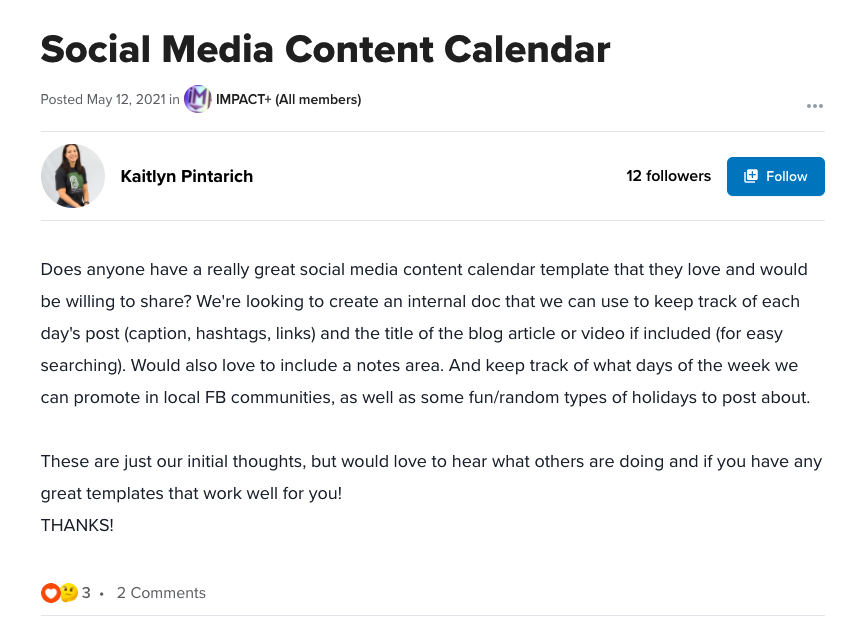This screenshot has width=866, height=621.
Task: Open the Social Media Content Calendar post title
Action: pyautogui.click(x=324, y=48)
